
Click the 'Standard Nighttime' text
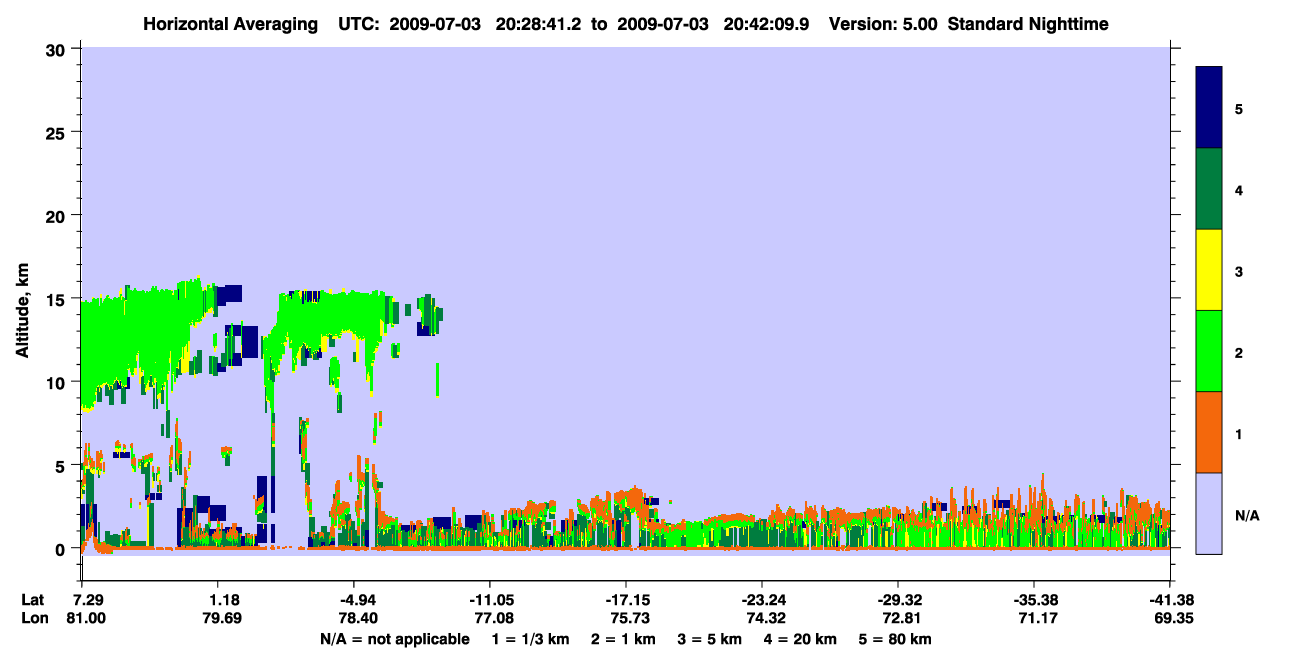tap(1028, 24)
